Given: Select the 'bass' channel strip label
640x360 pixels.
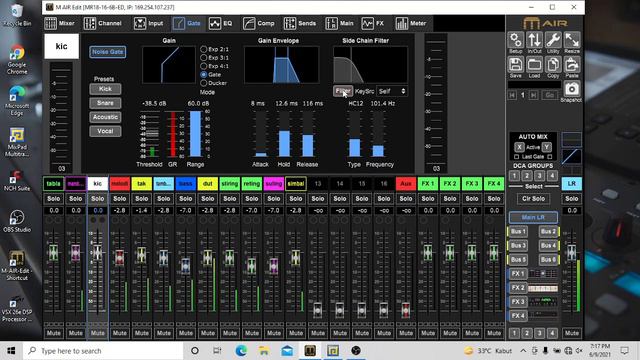Looking at the screenshot, I should [185, 184].
